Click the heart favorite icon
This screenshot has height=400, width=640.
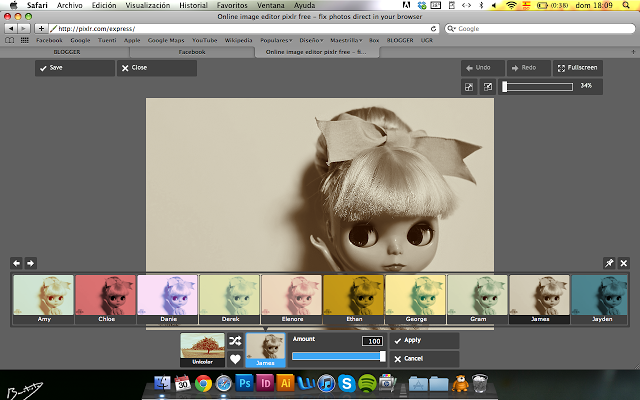(235, 359)
